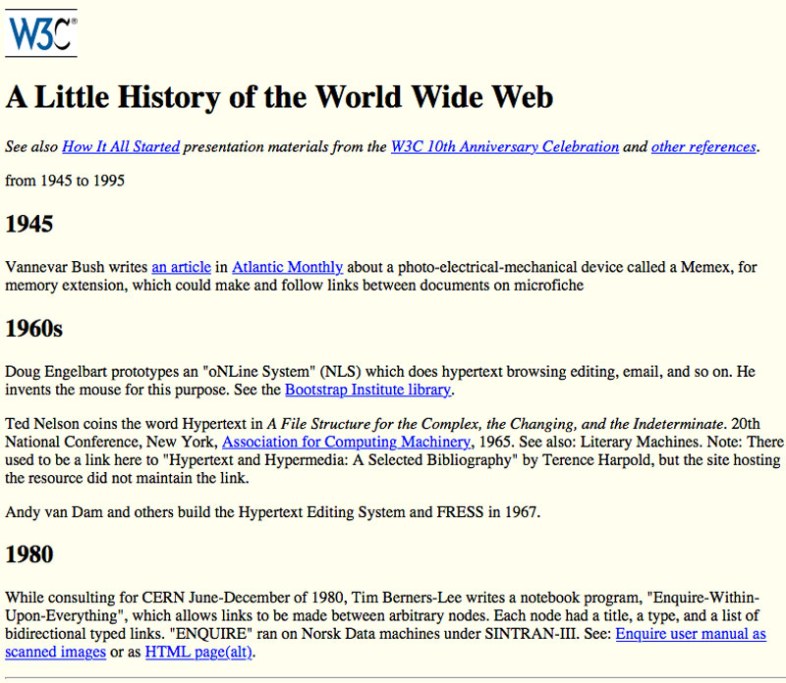Image resolution: width=786 pixels, height=683 pixels.
Task: Open the HTML page(alt) link
Action: pyautogui.click(x=199, y=652)
